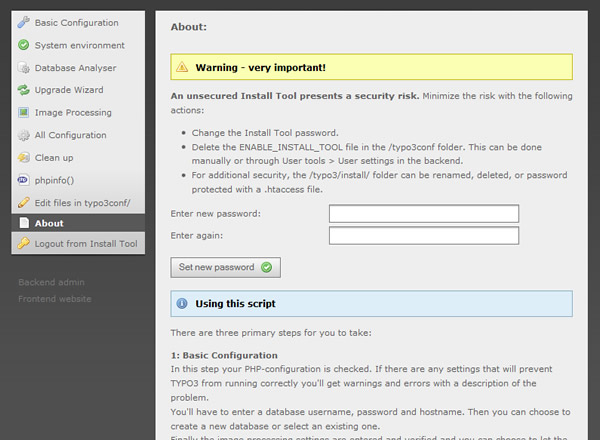Click the All Configuration gear icon
Screen dimensions: 600x440
pyautogui.click(x=23, y=135)
